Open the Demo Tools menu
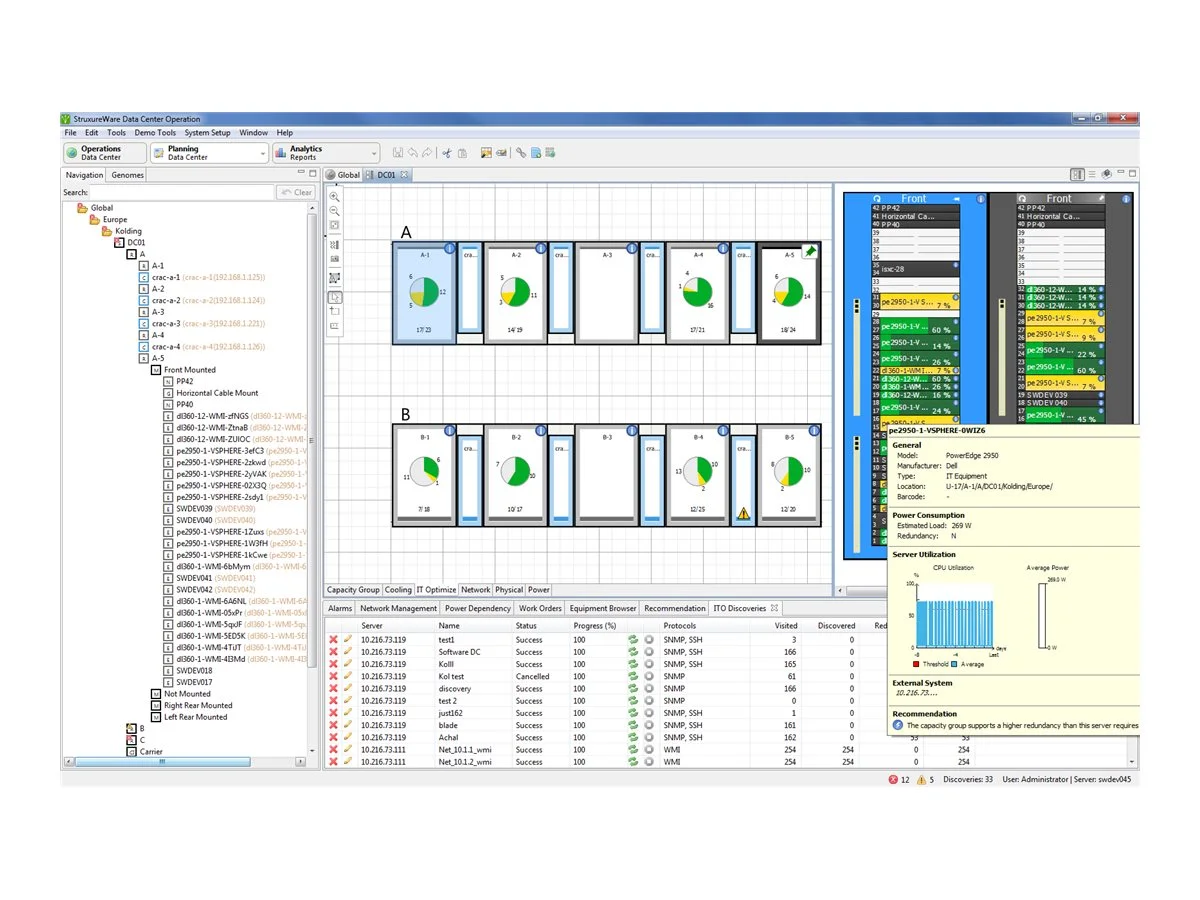 [x=155, y=132]
